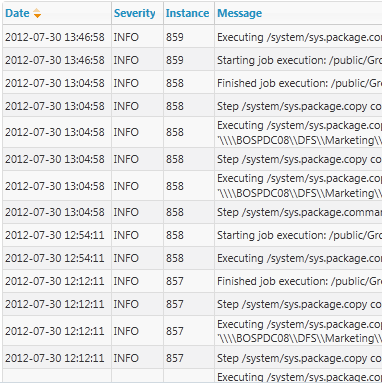Screen dimensions: 382x383
Task: Select first row dated 2012-07-30 13:46:58
Action: pos(192,37)
